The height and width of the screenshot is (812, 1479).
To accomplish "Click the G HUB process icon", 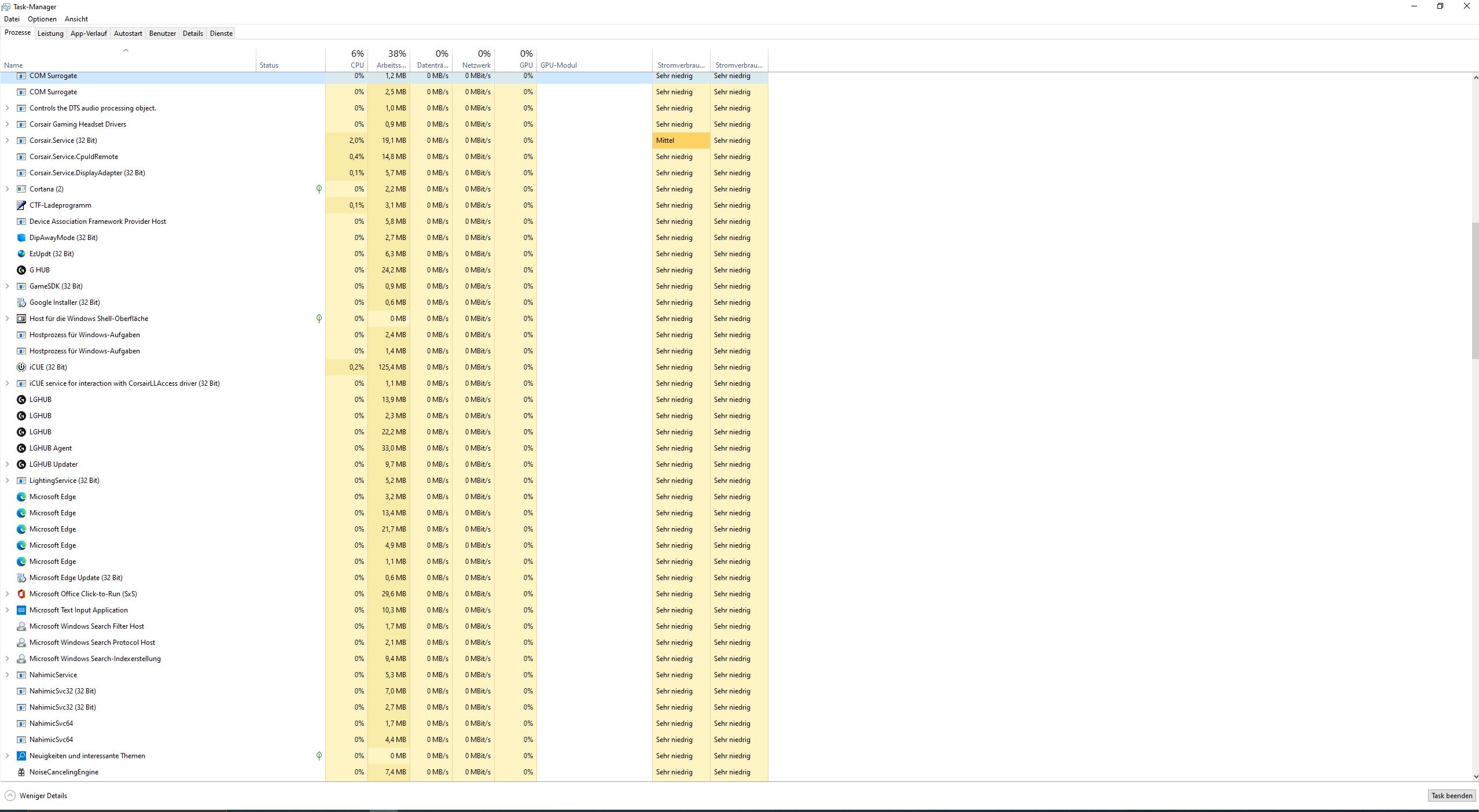I will 21,270.
